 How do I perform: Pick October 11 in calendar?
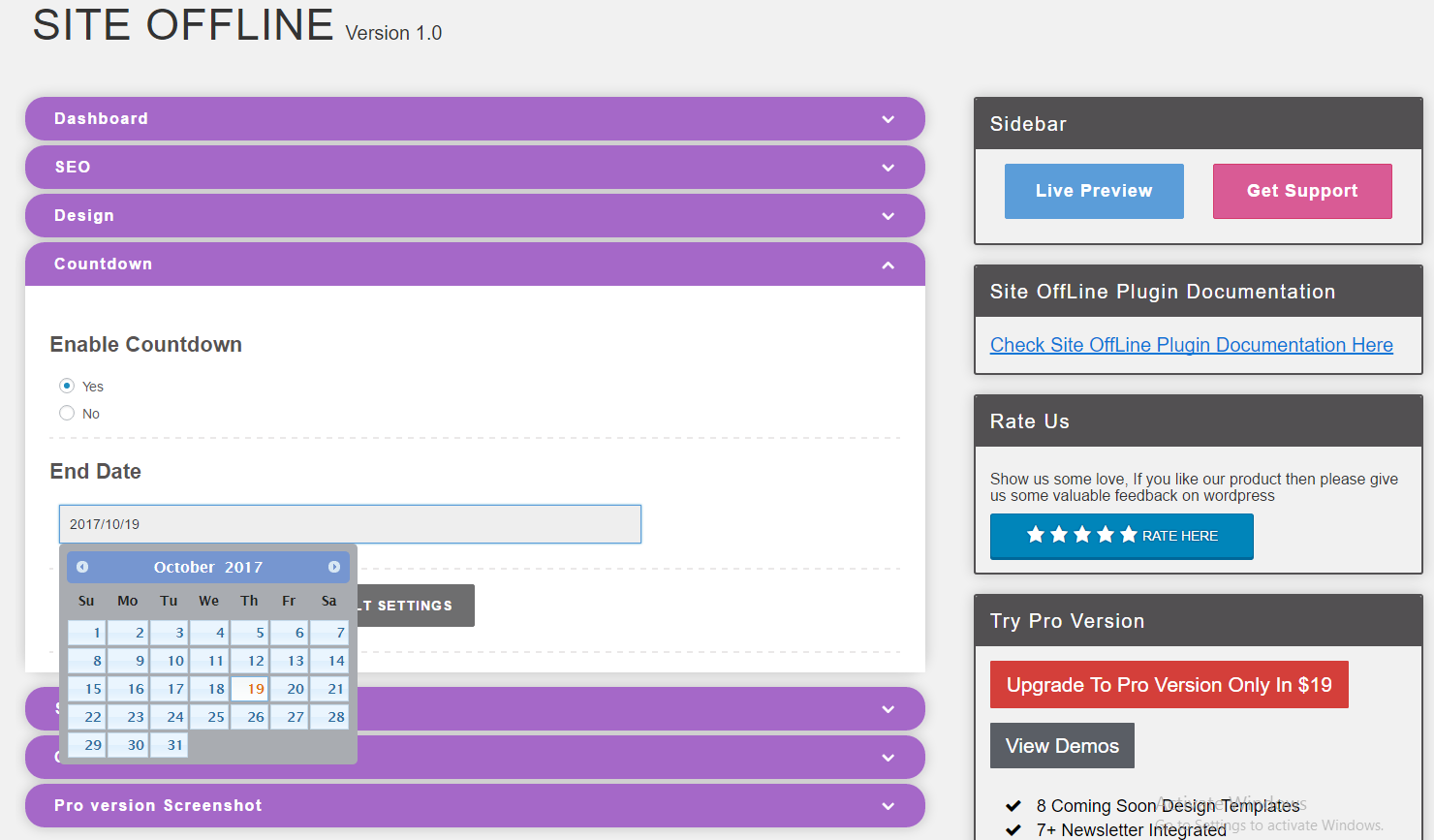click(x=209, y=661)
